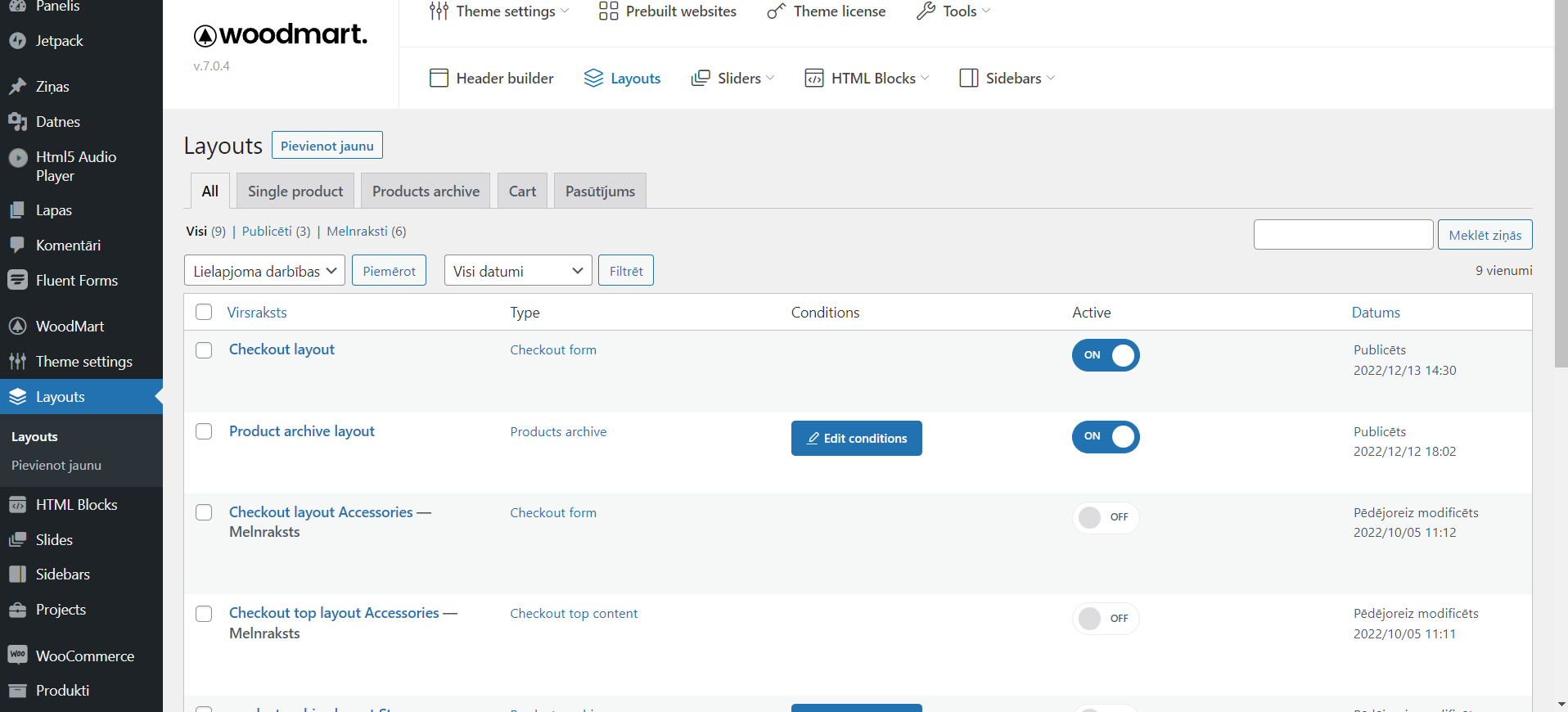Switch to the Pasūtījums tab
The width and height of the screenshot is (1568, 712).
tap(600, 191)
